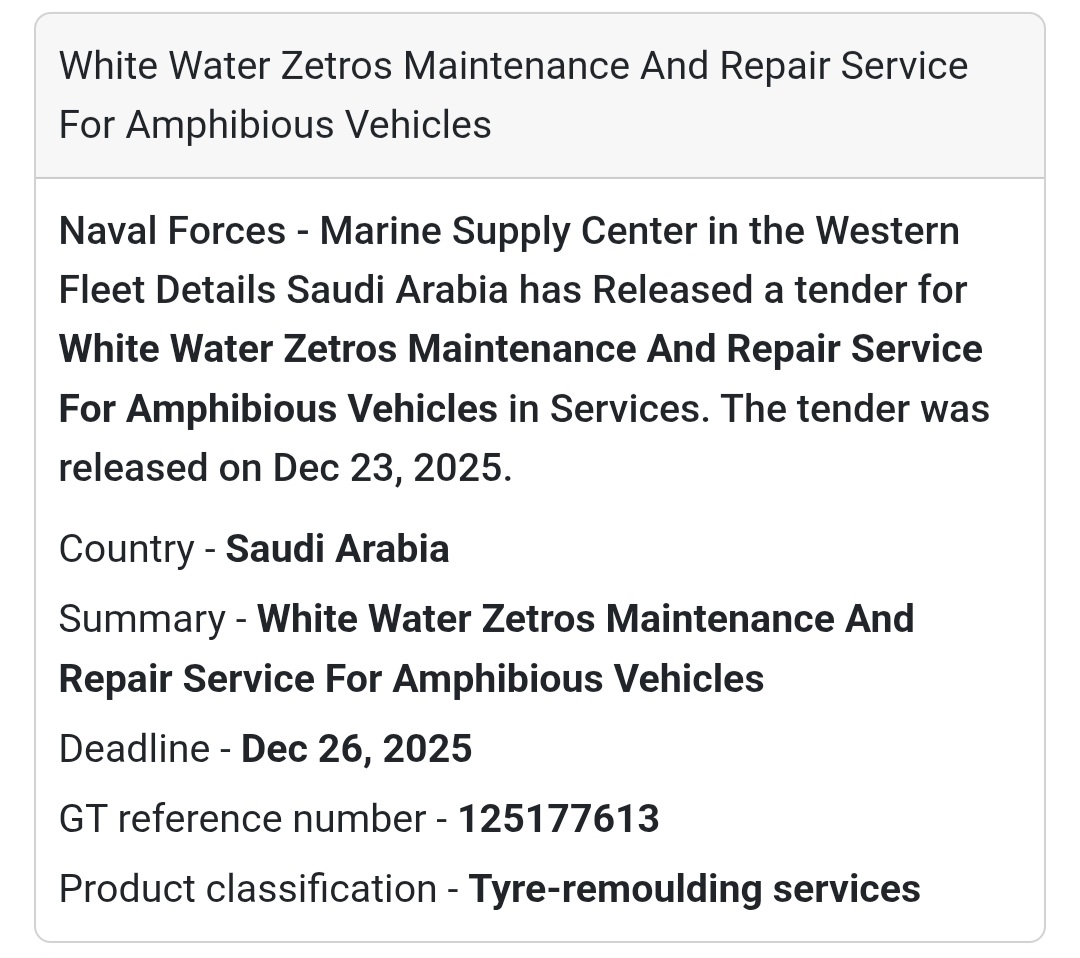Screen dimensions: 1080x958
Task: Click Tyre-remoulding services classification
Action: 694,889
